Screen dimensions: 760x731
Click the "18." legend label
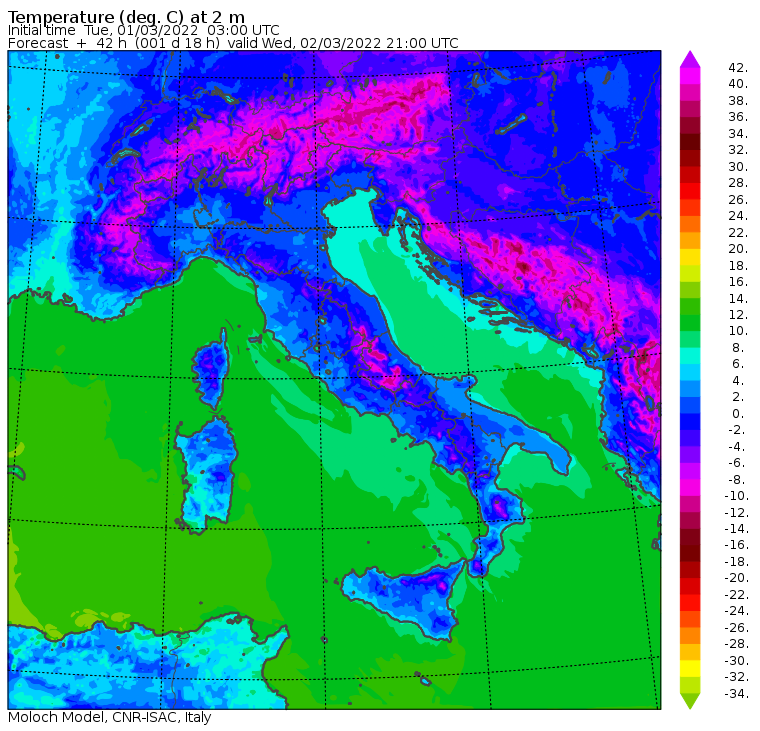pyautogui.click(x=738, y=265)
